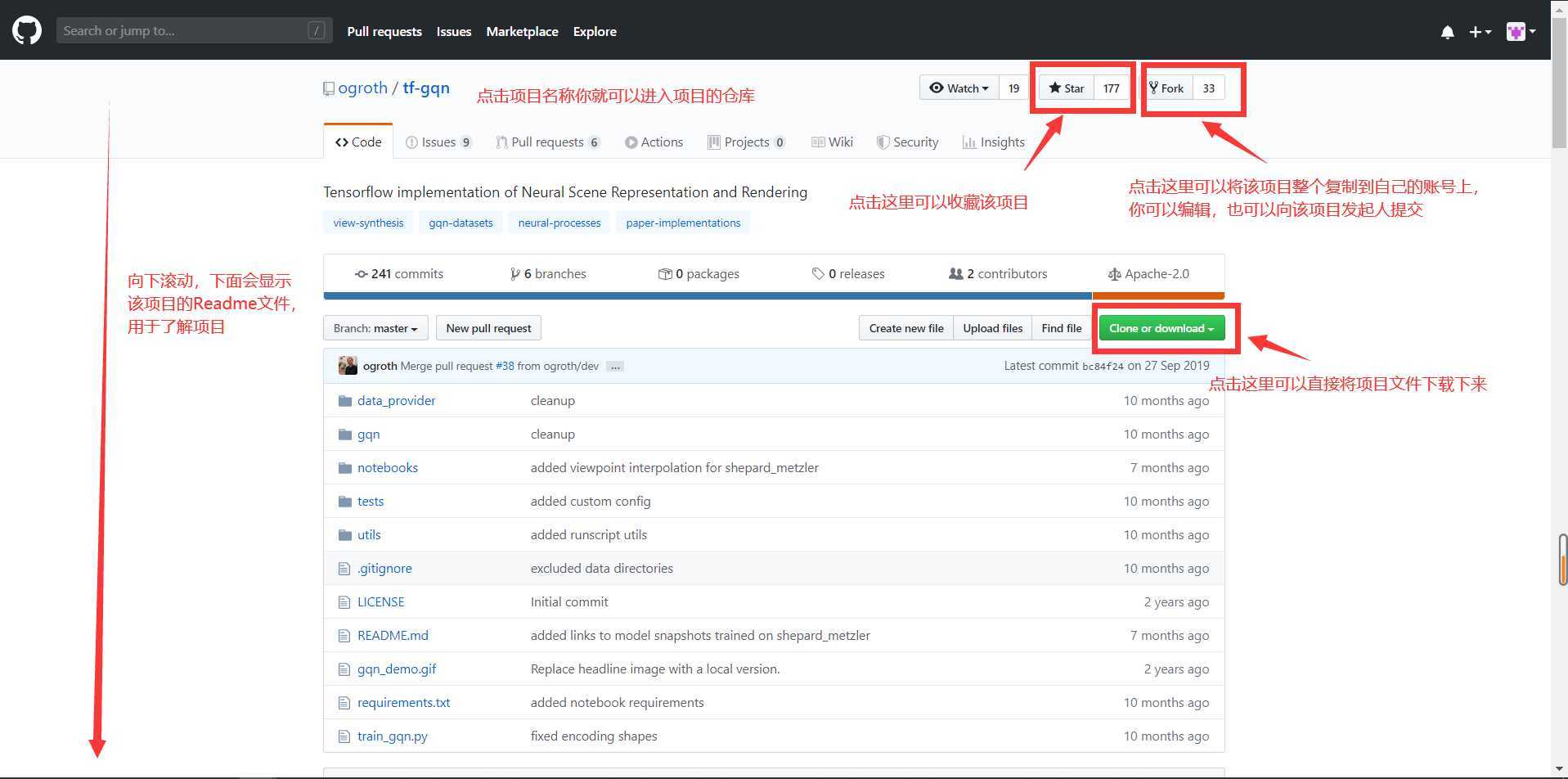Open the .gitignore file
Image resolution: width=1568 pixels, height=779 pixels.
tap(384, 568)
